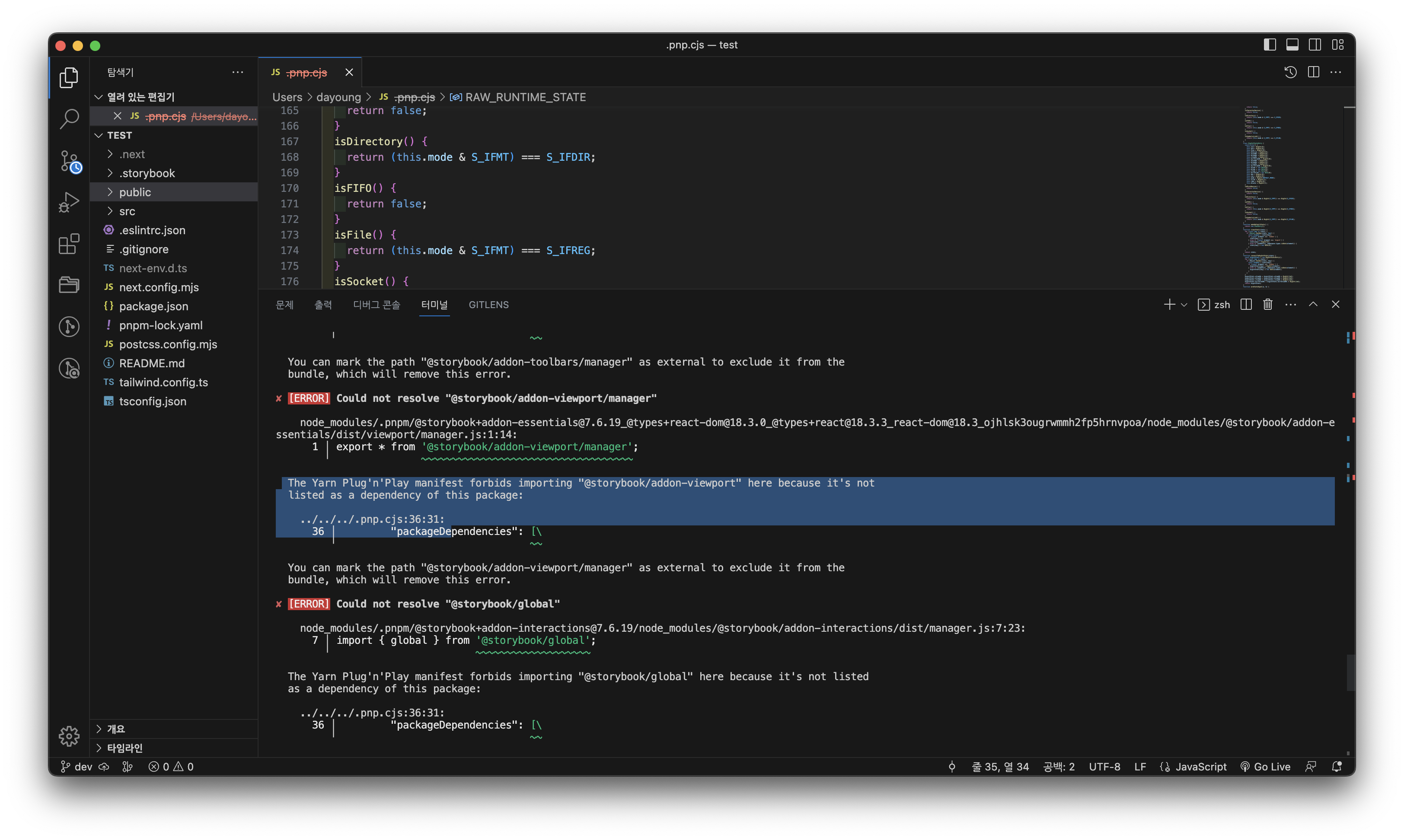Expand the .storybook folder
The image size is (1404, 840).
point(147,173)
